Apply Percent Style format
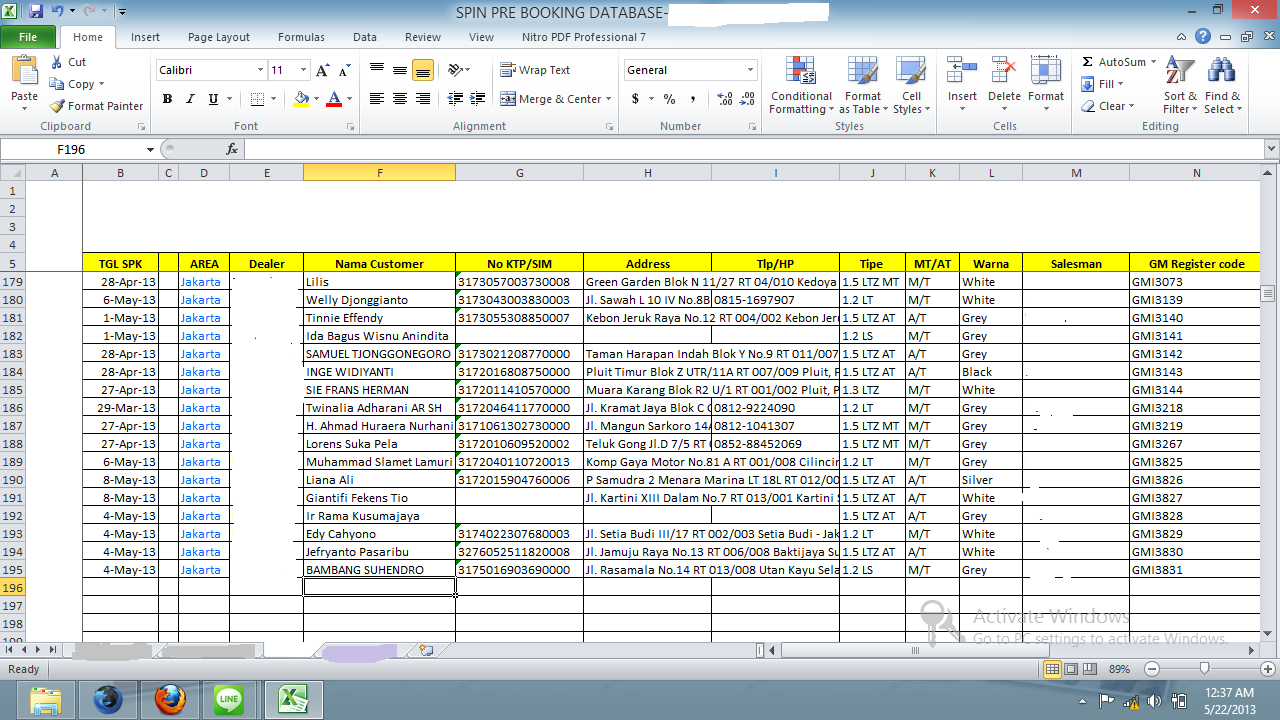This screenshot has width=1280, height=720. 669,99
